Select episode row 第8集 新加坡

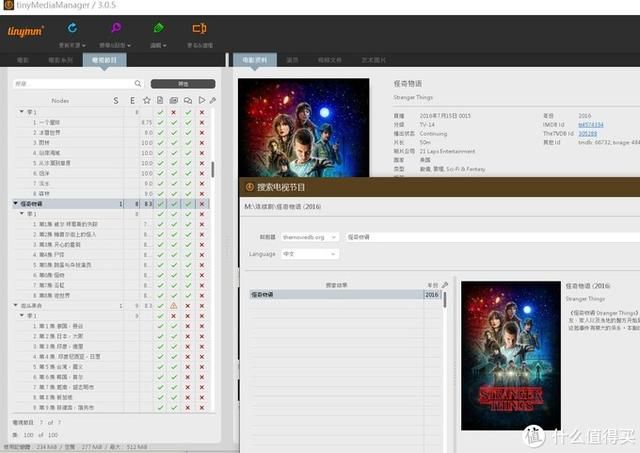coord(111,397)
